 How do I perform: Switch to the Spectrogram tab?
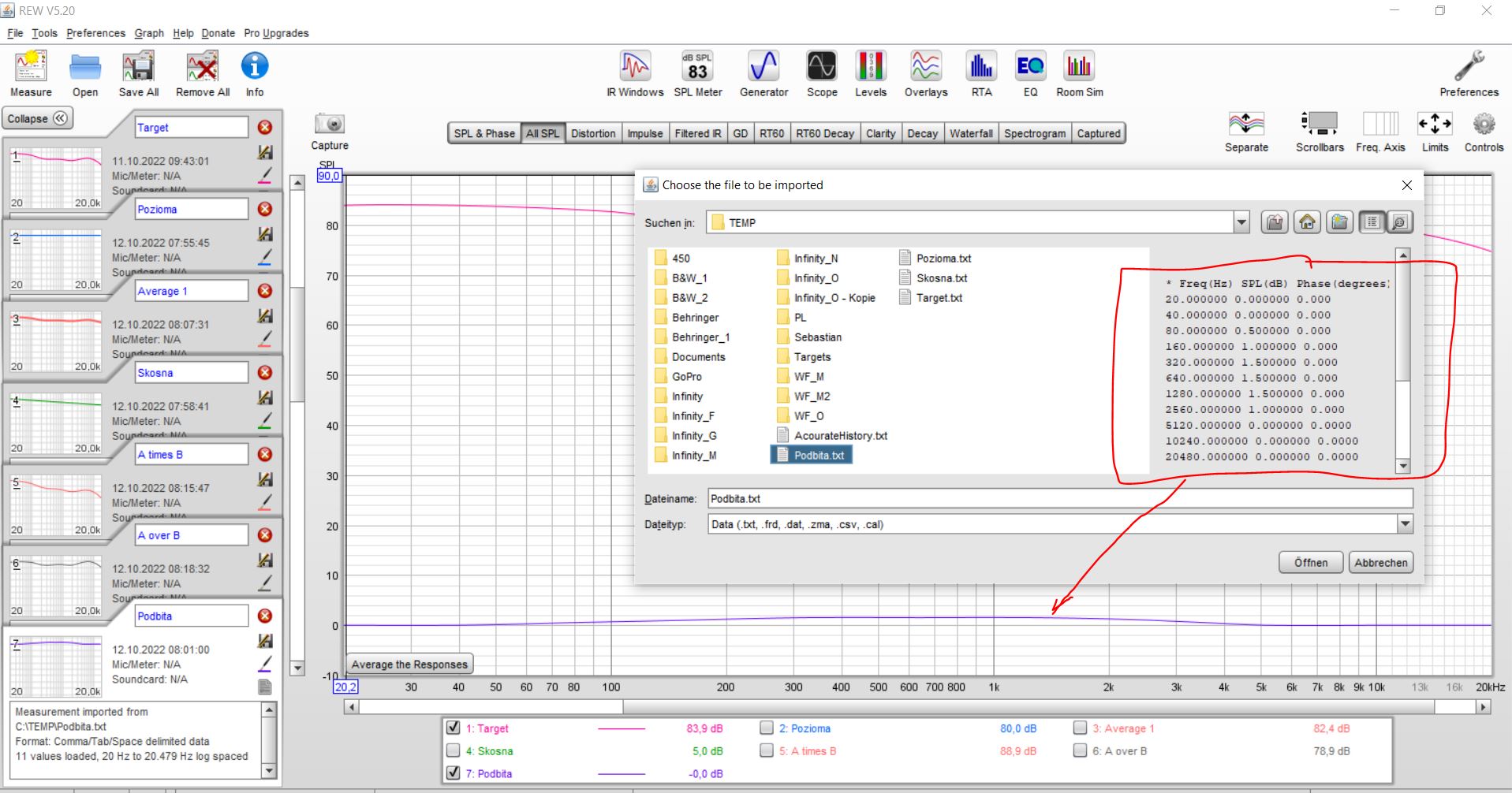(x=1035, y=133)
